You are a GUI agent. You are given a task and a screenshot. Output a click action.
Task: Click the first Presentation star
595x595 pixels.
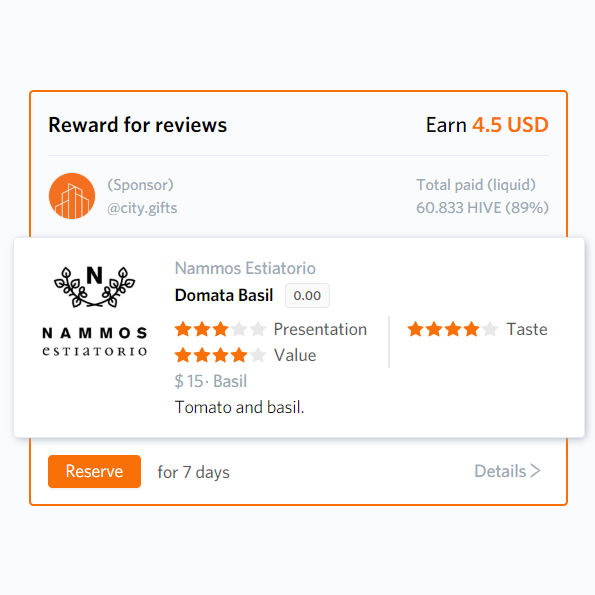183,329
